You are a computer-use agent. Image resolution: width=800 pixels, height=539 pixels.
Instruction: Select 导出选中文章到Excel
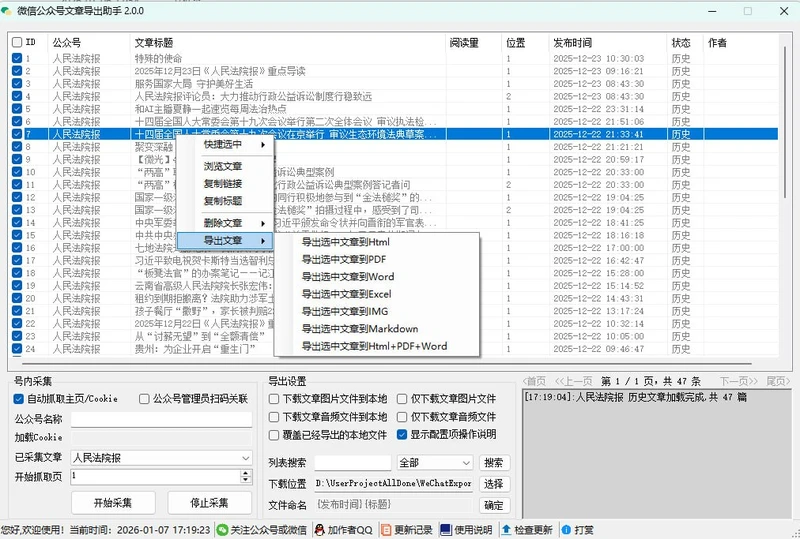377,294
